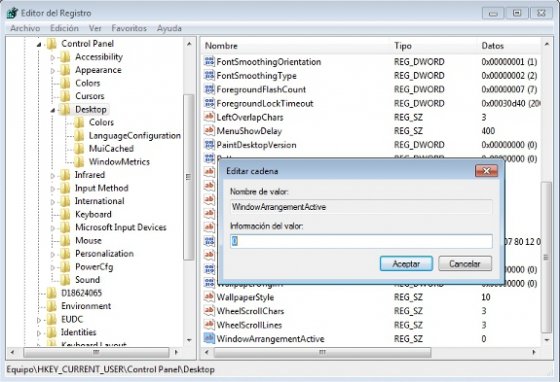The height and width of the screenshot is (382, 560).
Task: Open the Archivo menu
Action: (25, 28)
